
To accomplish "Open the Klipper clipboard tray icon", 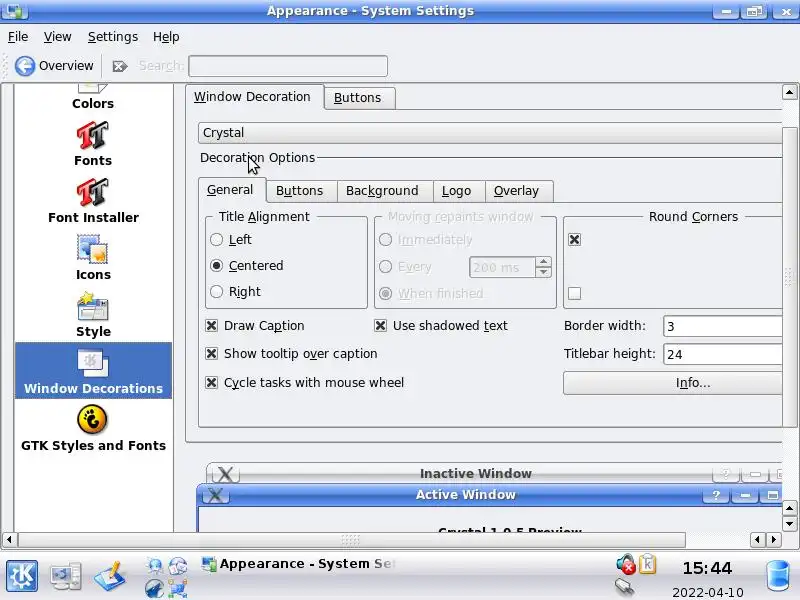I will pyautogui.click(x=647, y=564).
